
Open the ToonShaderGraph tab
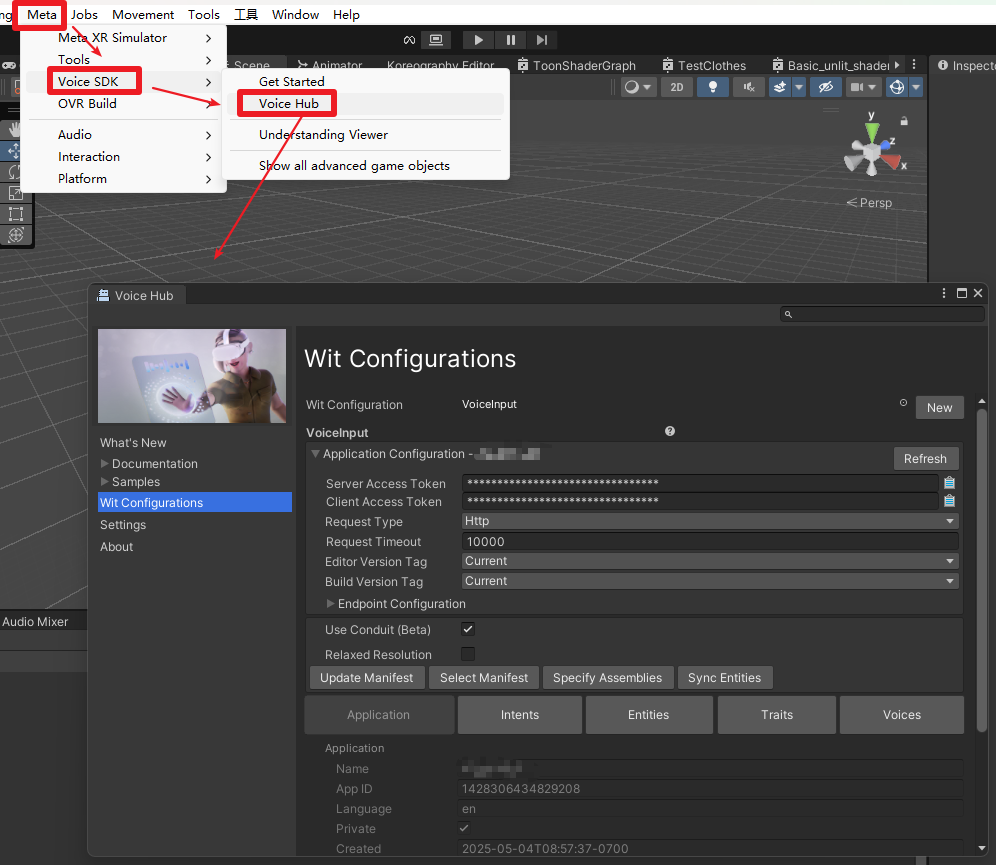click(577, 65)
